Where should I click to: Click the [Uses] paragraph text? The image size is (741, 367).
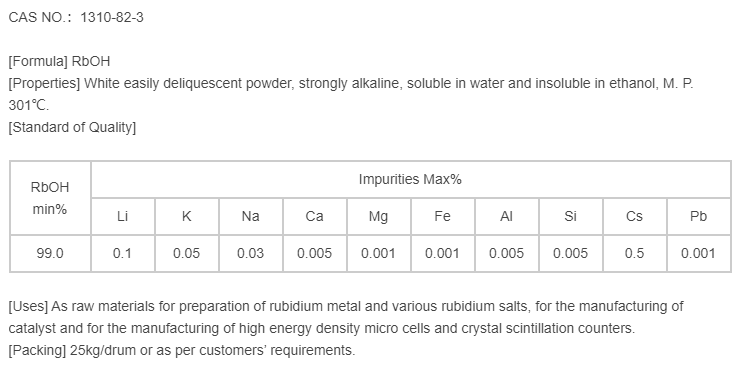coord(346,317)
